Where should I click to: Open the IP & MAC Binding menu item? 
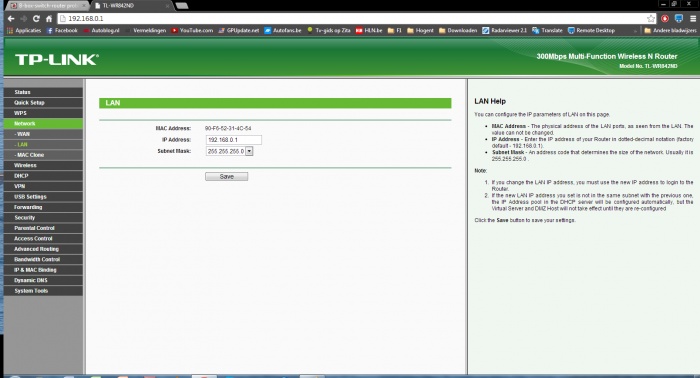43,270
